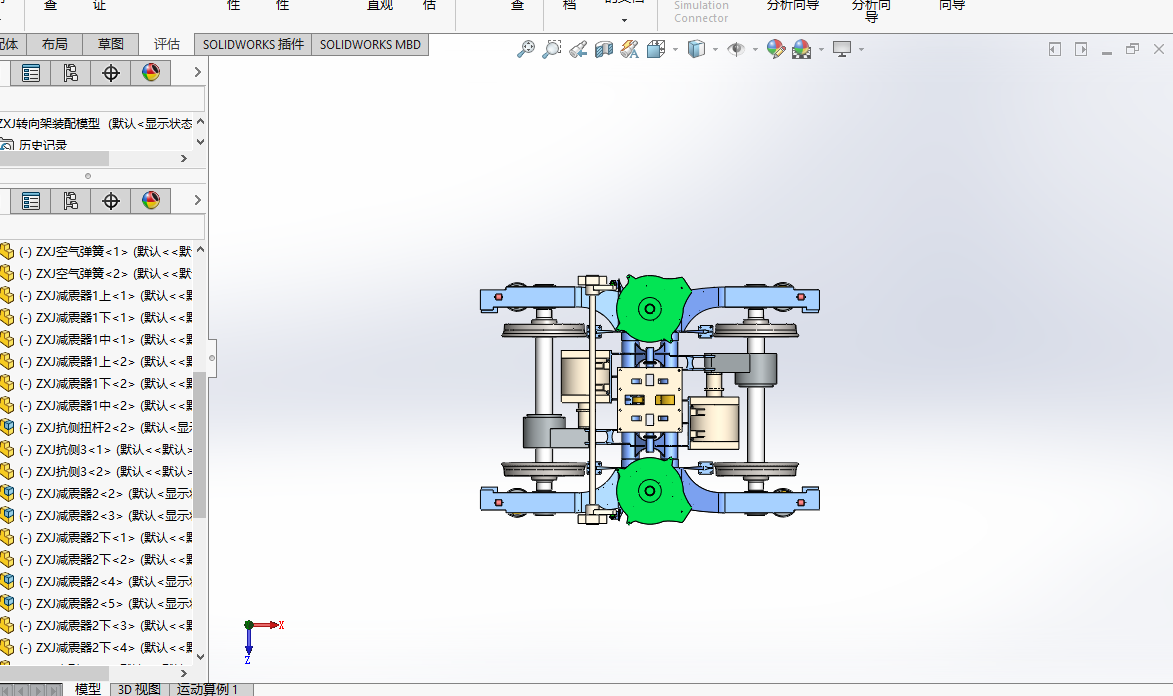Open Hide/Show Items dropdown arrow
The width and height of the screenshot is (1173, 696).
point(756,49)
